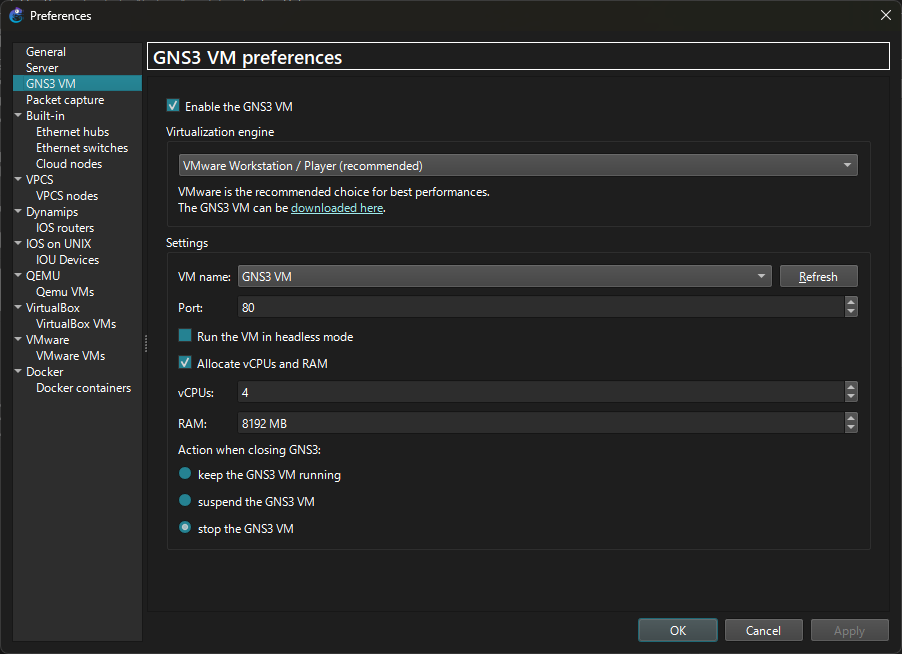Click the Refresh button
Image resolution: width=902 pixels, height=654 pixels.
pyautogui.click(x=819, y=277)
